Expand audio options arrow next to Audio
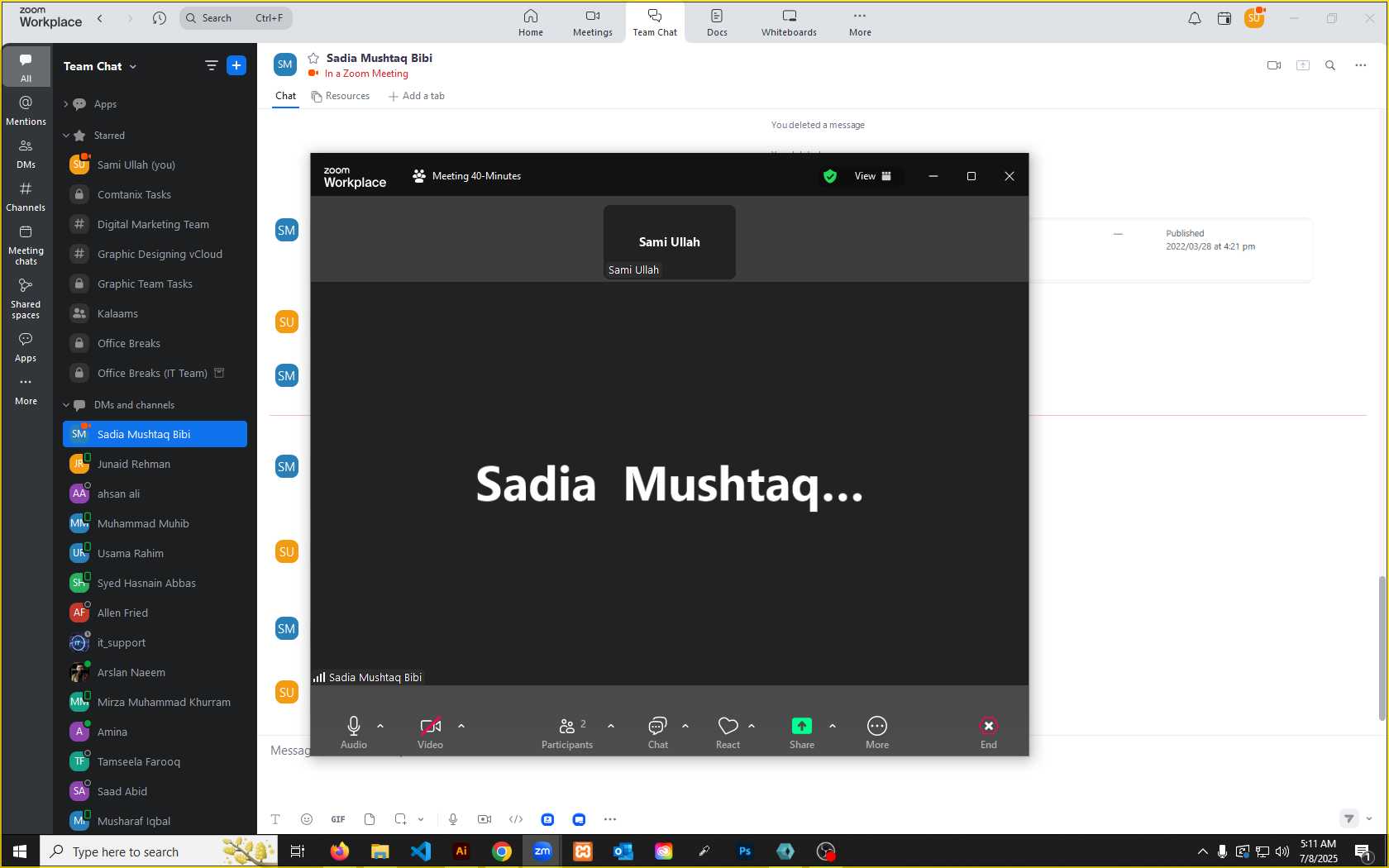This screenshot has height=868, width=1389. coord(380,726)
